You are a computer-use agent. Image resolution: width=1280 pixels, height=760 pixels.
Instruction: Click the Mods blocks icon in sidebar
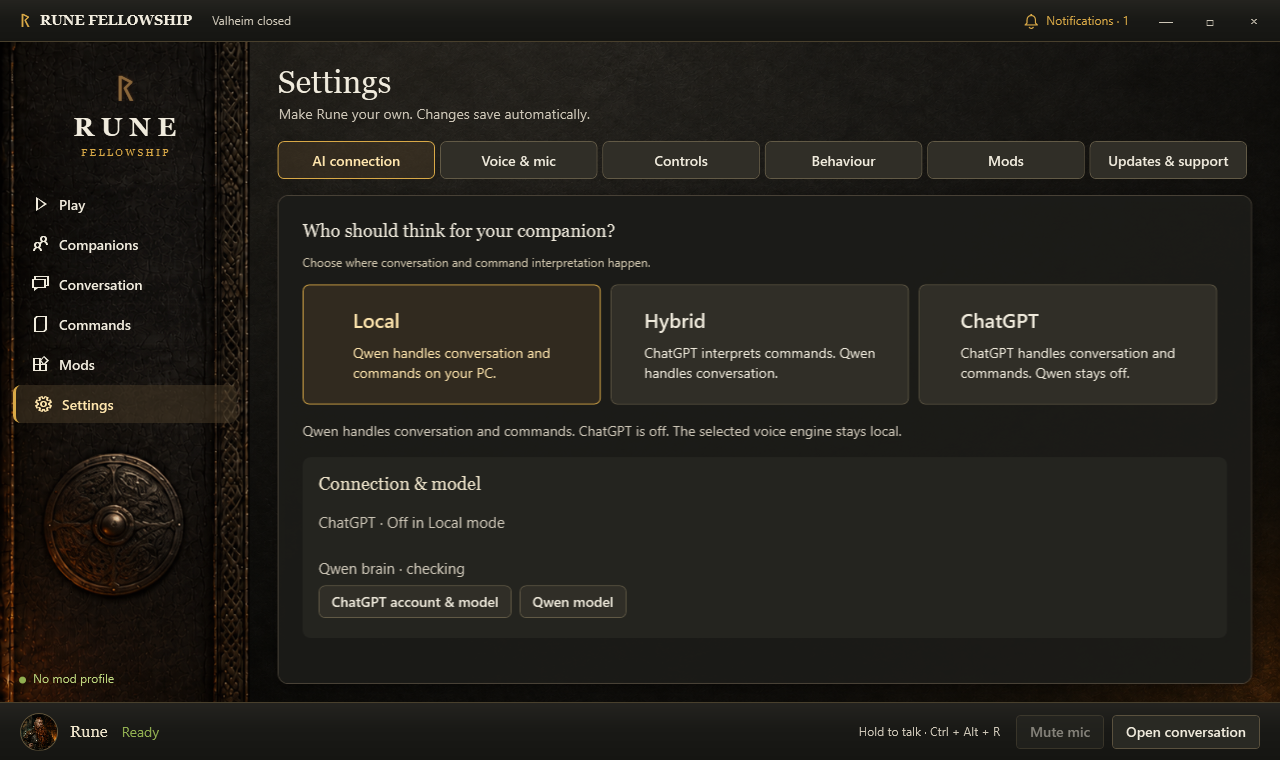click(x=40, y=364)
